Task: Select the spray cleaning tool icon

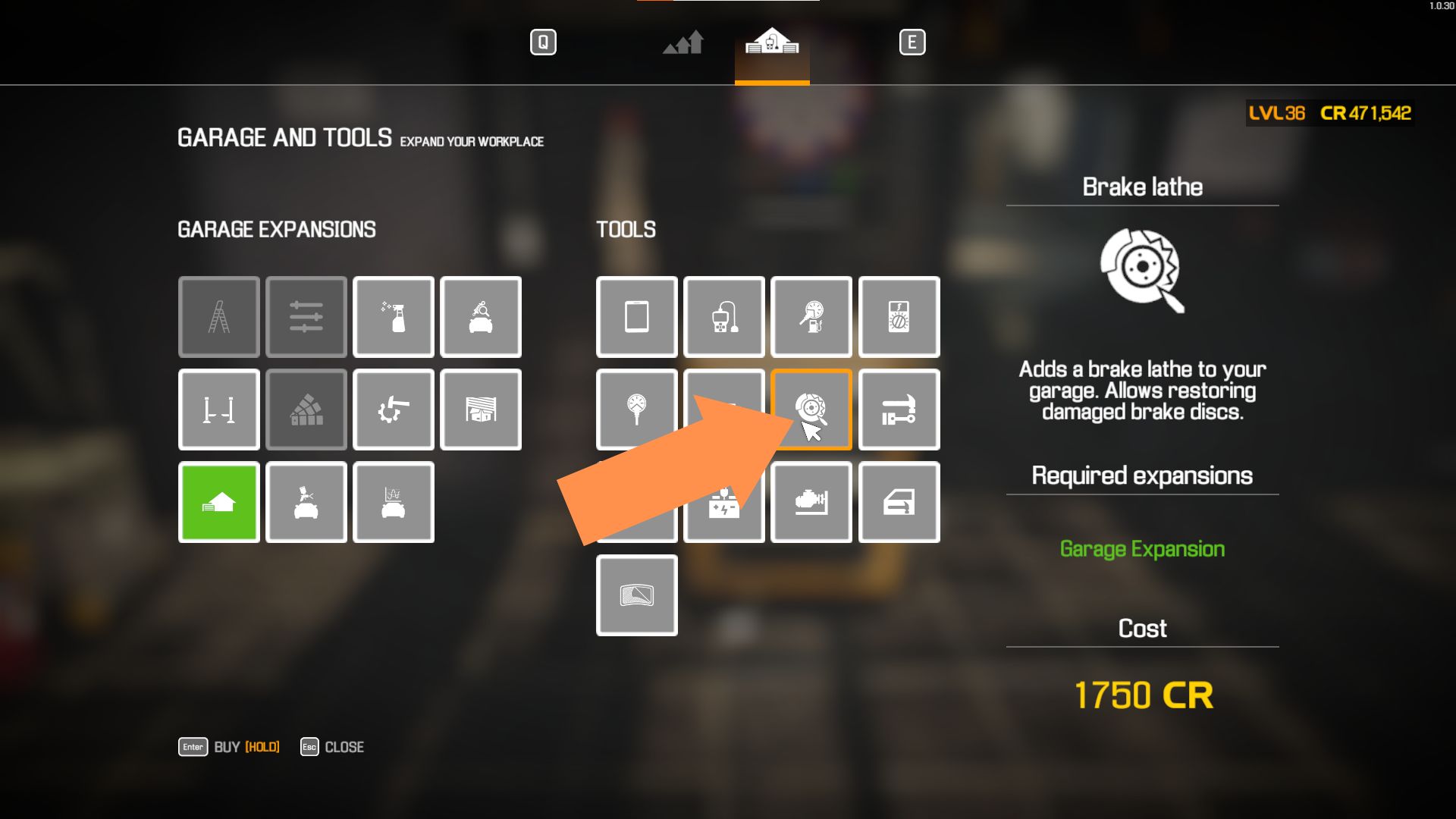Action: coord(394,316)
